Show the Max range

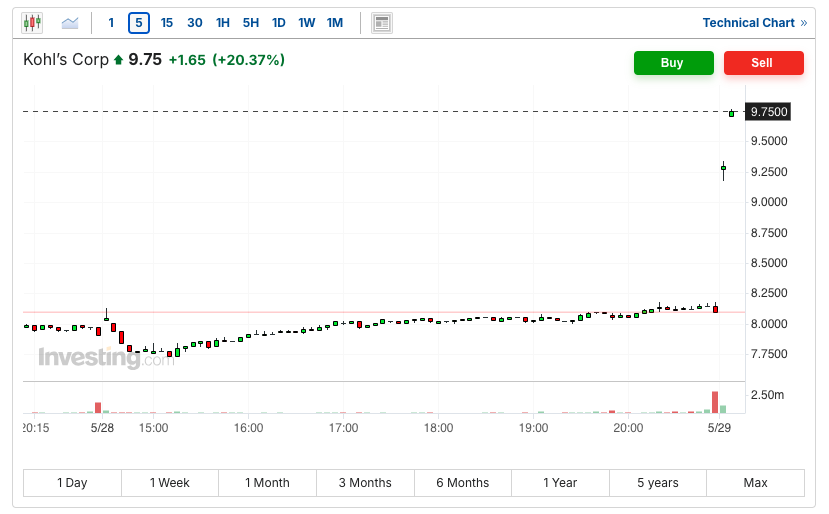click(x=756, y=483)
